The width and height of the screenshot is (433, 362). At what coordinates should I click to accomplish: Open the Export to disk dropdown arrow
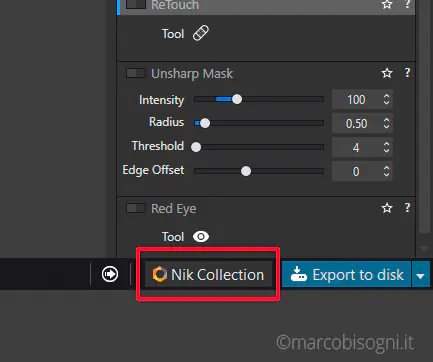[421, 275]
